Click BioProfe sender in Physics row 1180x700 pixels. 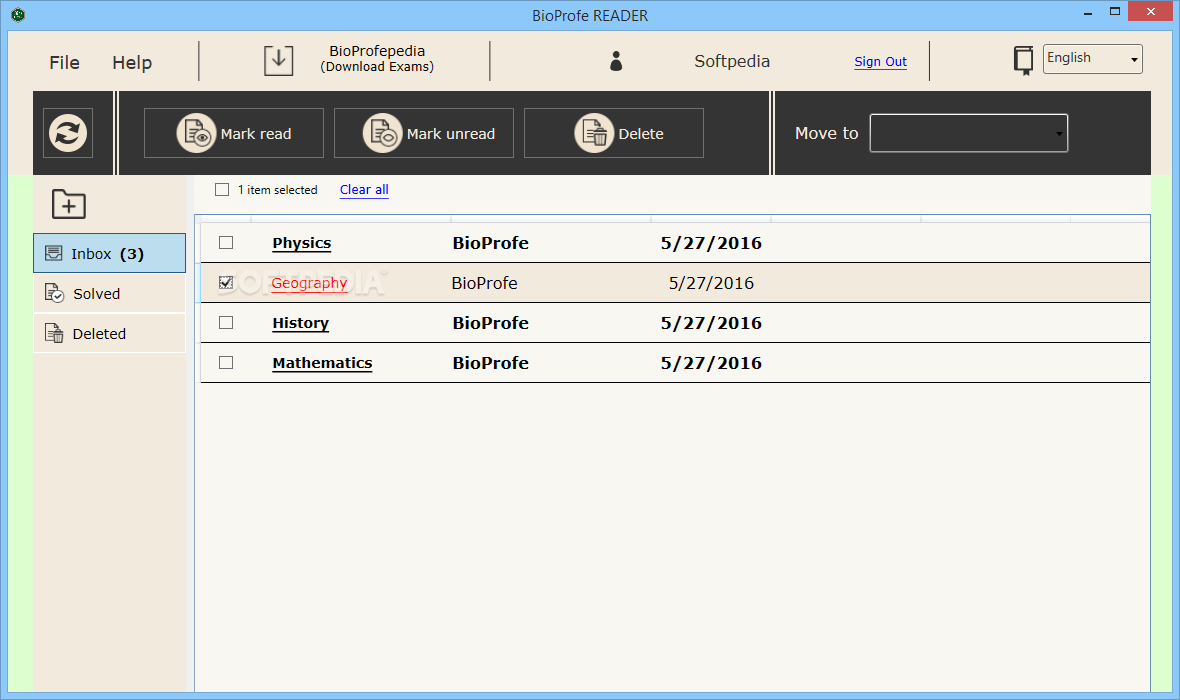(491, 243)
